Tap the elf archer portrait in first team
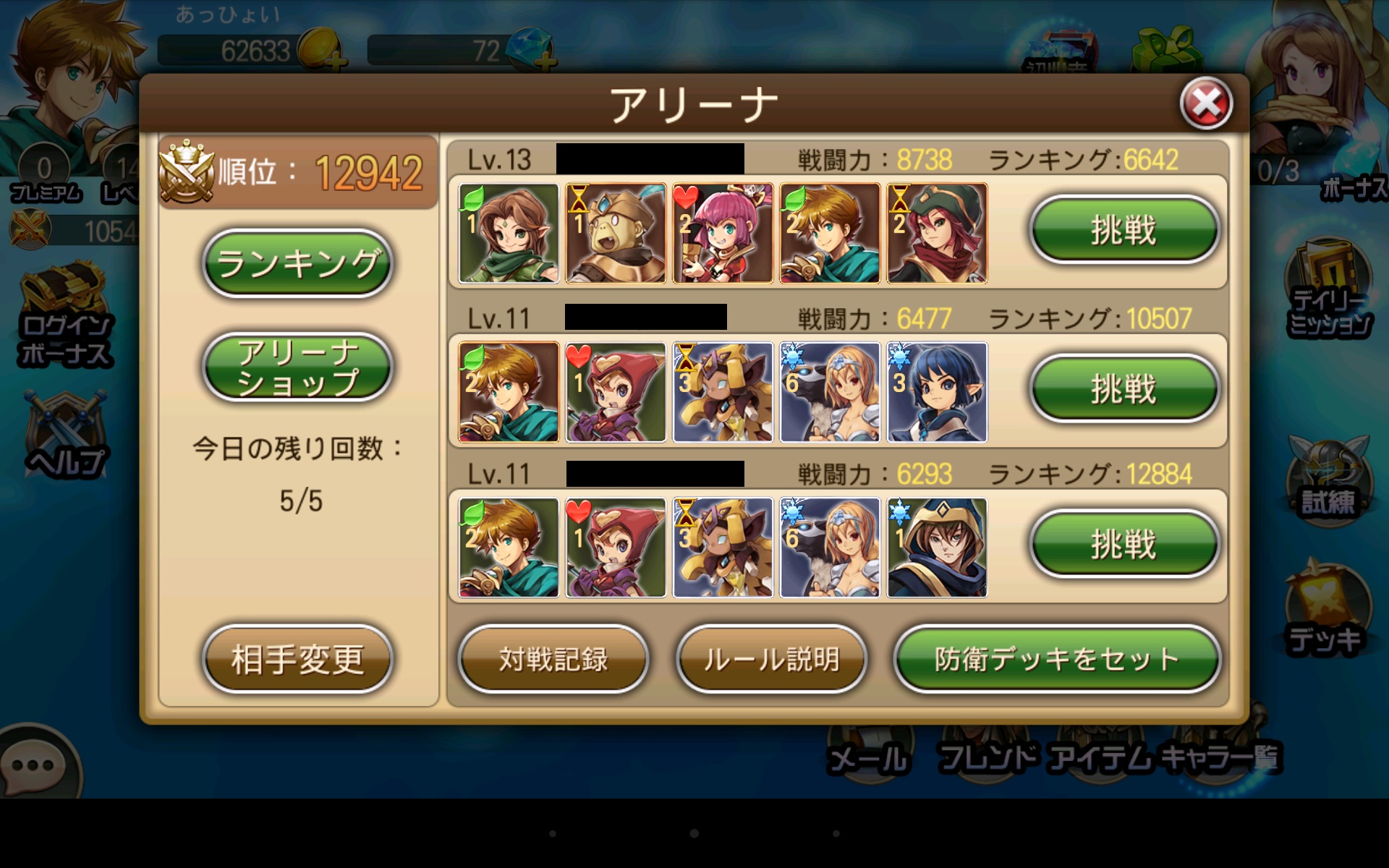 tap(509, 233)
